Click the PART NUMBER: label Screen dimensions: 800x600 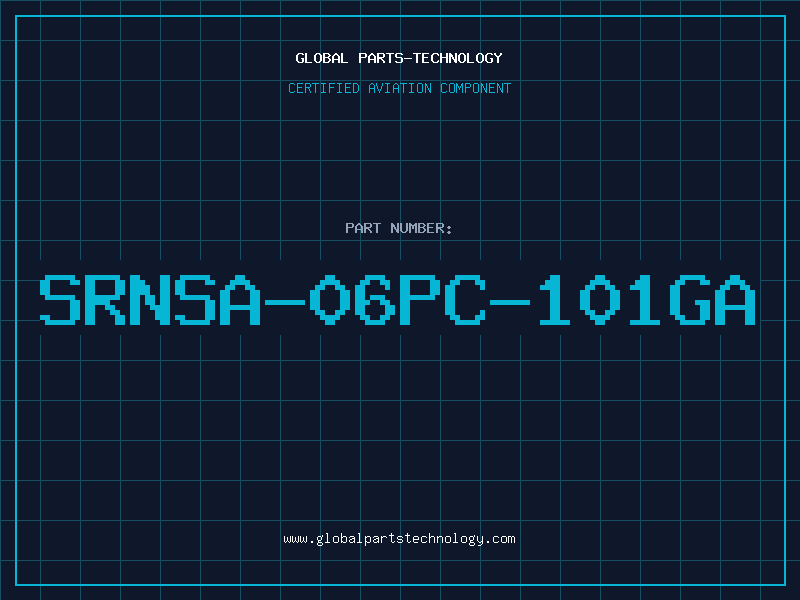(x=398, y=228)
